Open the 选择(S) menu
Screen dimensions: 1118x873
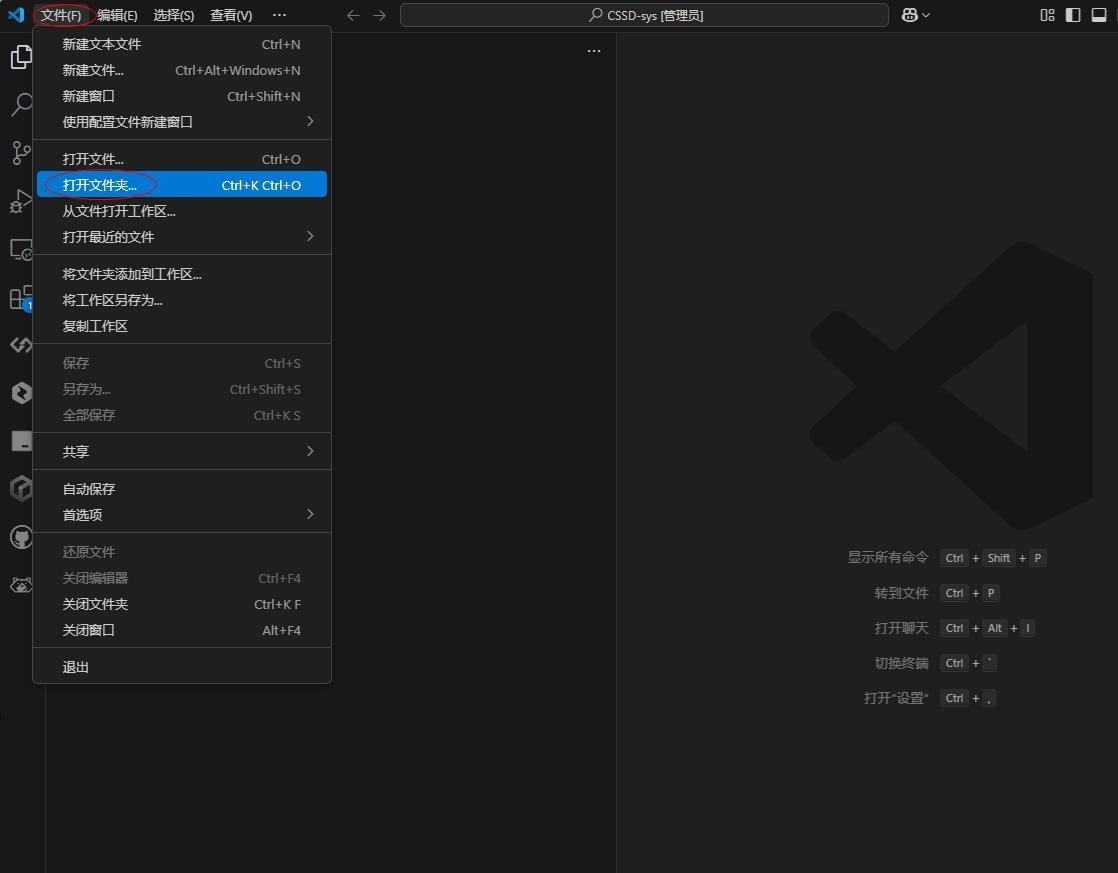pyautogui.click(x=173, y=15)
